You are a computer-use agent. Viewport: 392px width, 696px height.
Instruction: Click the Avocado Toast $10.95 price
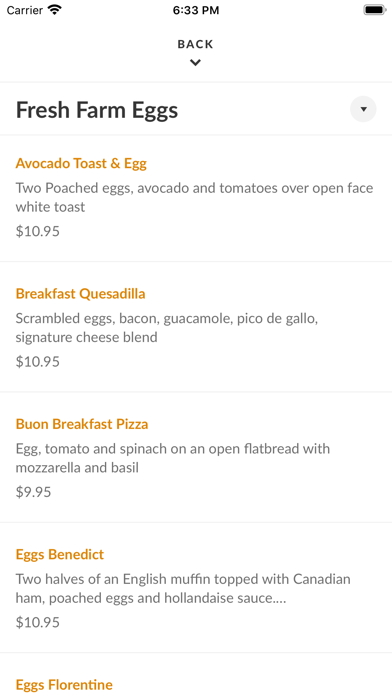[x=38, y=231]
